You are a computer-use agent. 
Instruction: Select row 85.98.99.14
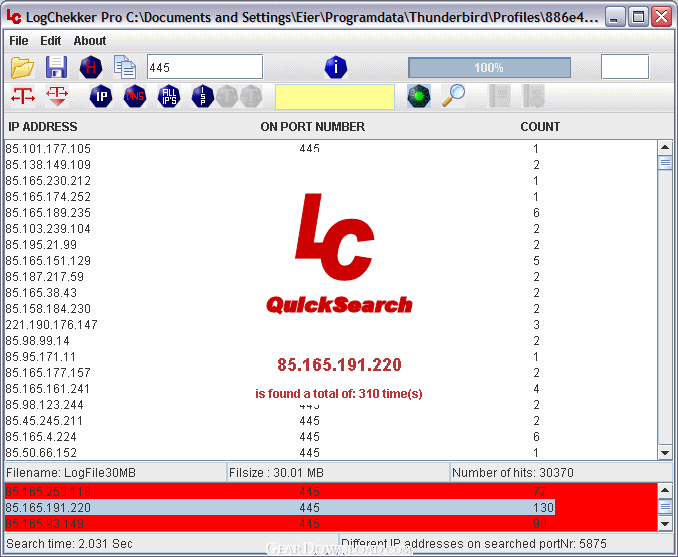click(331, 341)
